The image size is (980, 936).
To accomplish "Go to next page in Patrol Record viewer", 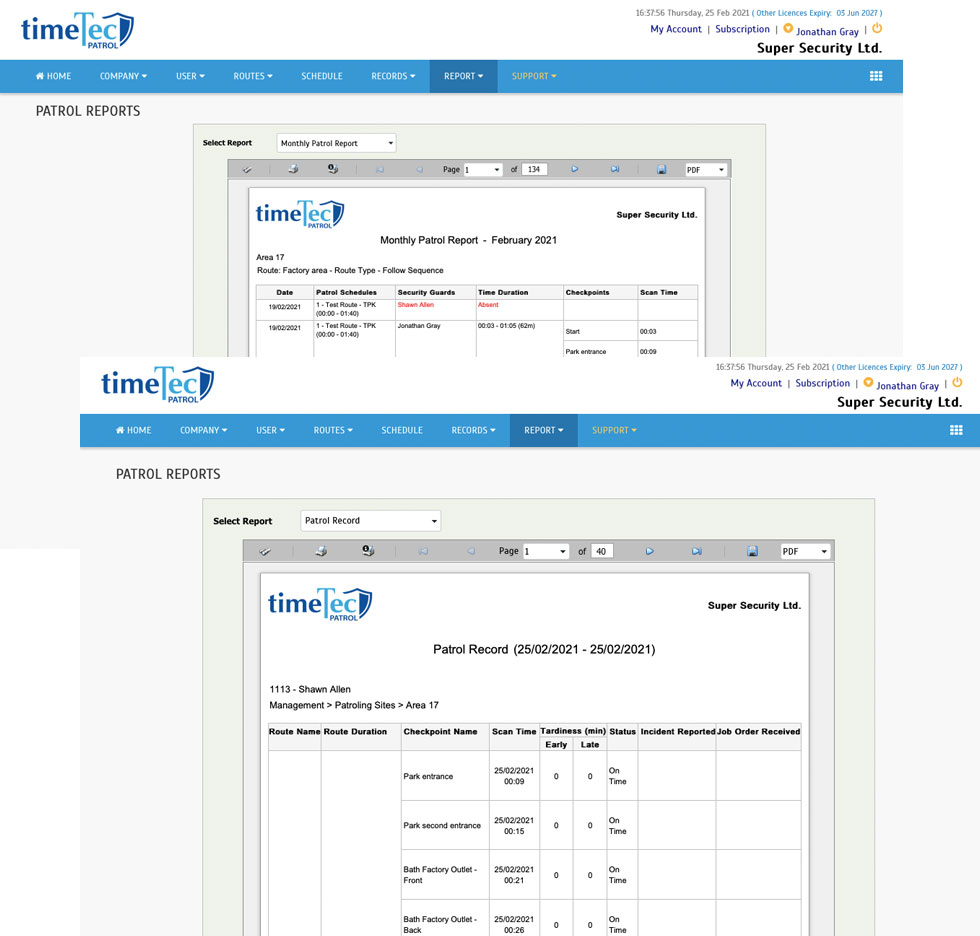I will pyautogui.click(x=649, y=551).
